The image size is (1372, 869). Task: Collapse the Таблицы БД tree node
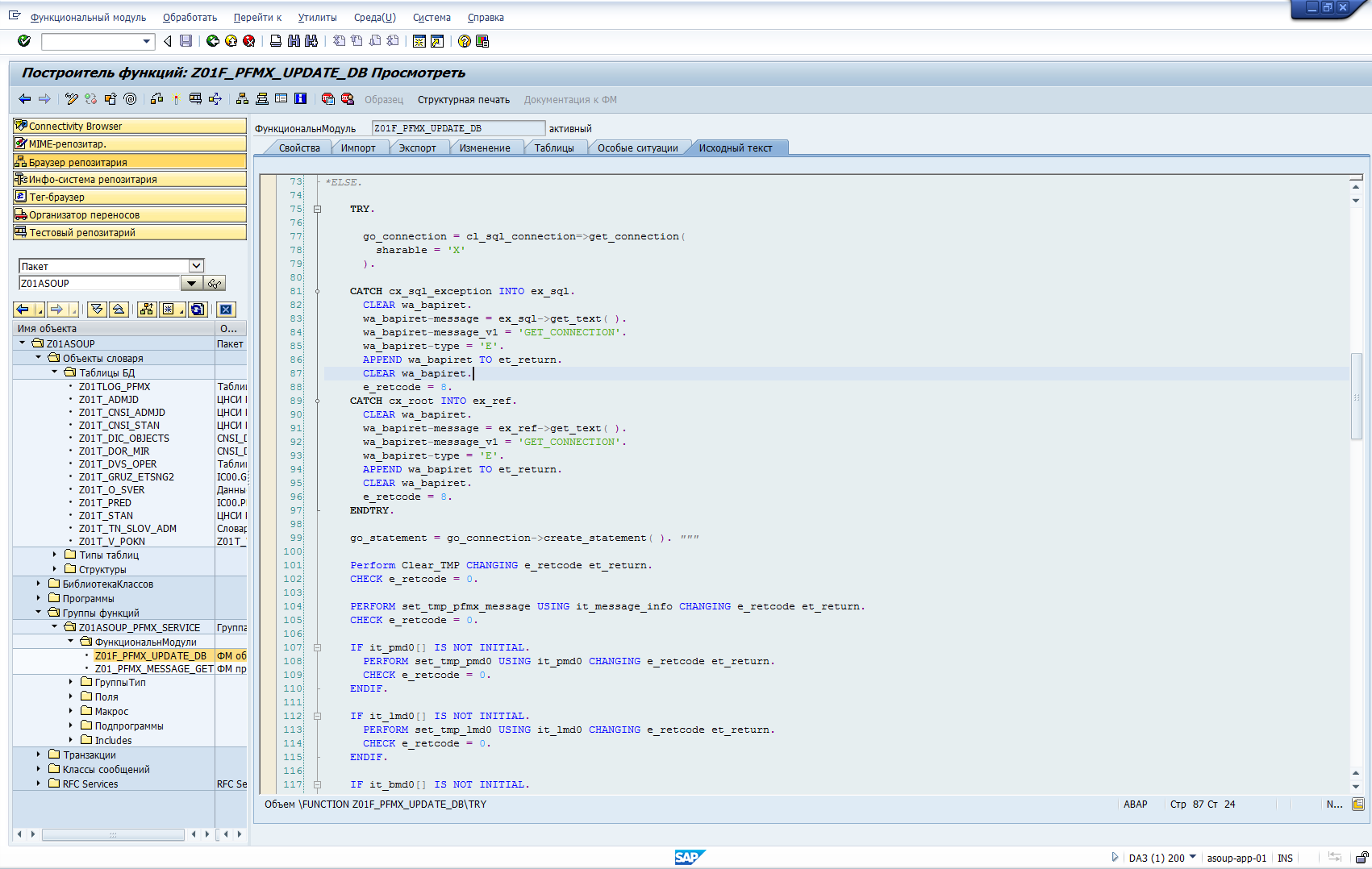click(55, 372)
